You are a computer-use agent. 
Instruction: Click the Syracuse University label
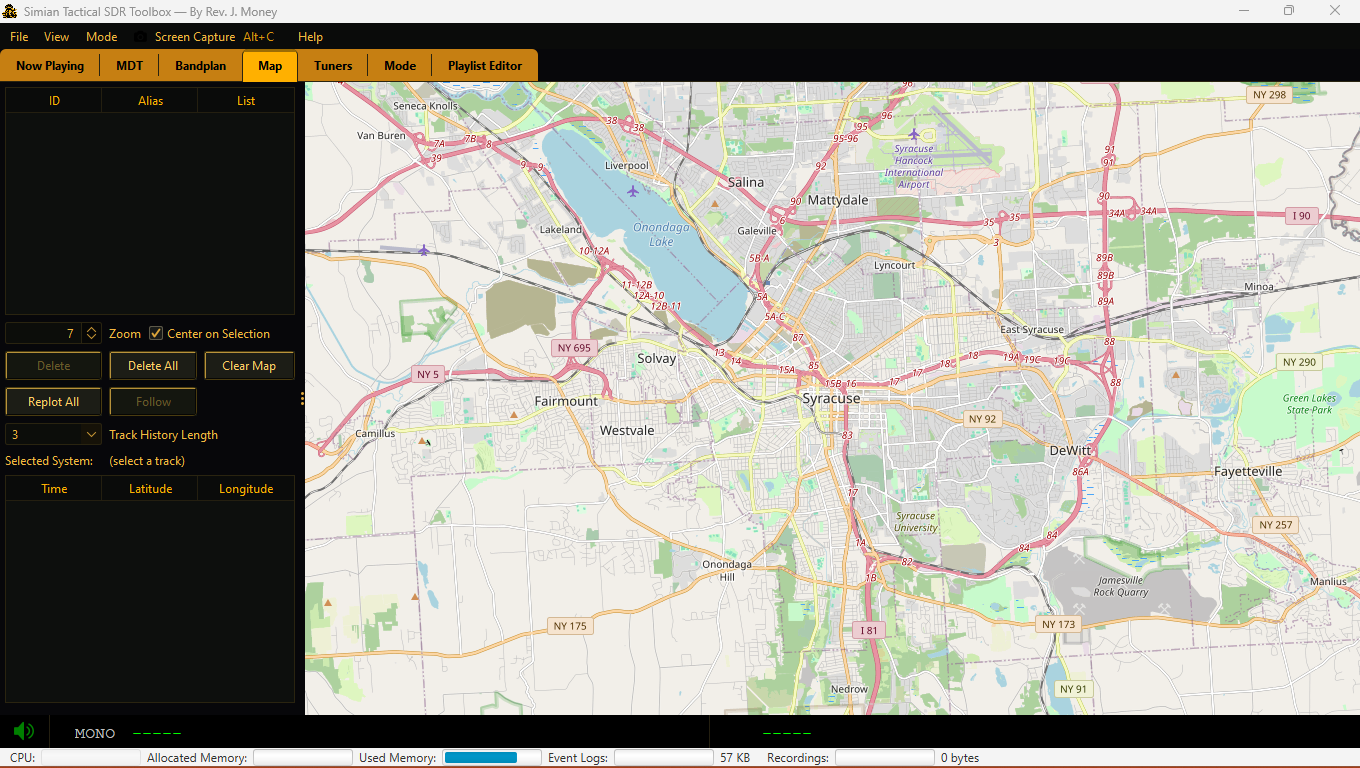coord(915,522)
